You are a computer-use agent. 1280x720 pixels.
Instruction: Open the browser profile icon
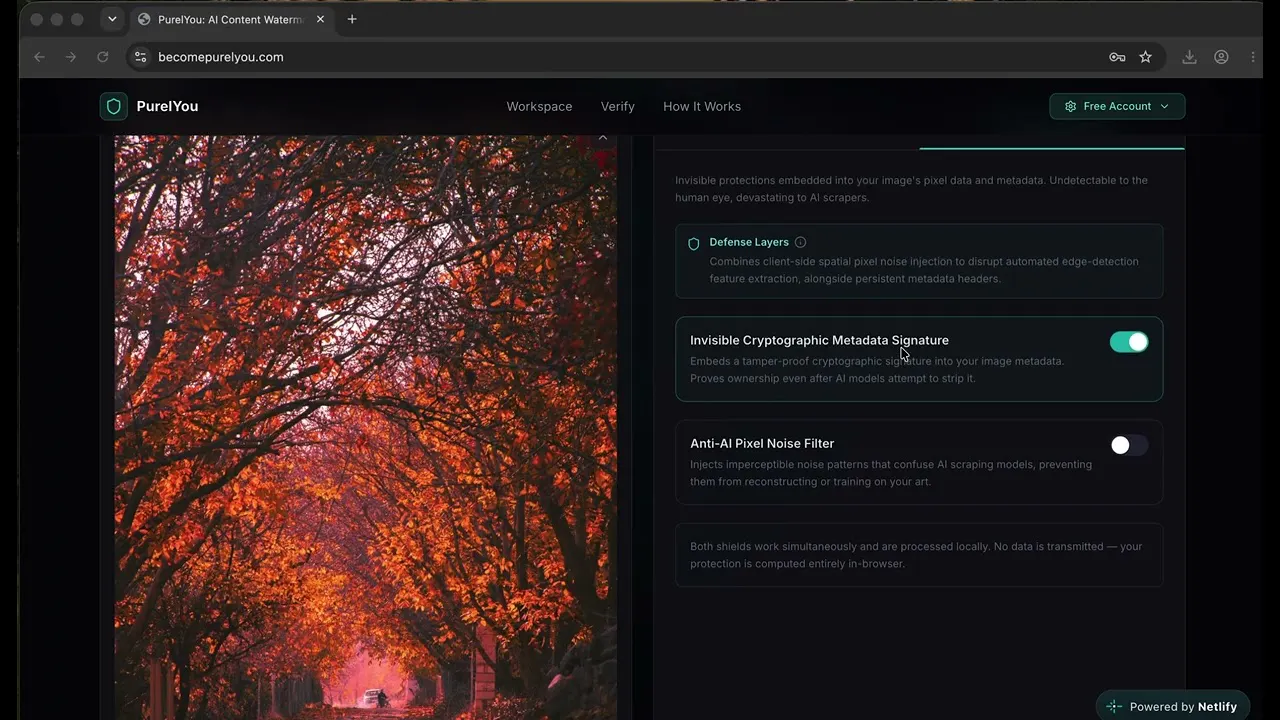[x=1221, y=57]
